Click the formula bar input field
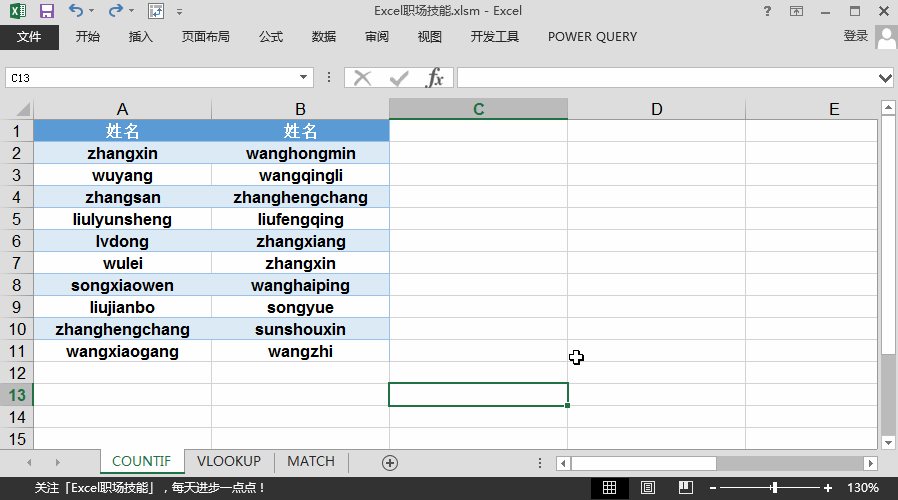The height and width of the screenshot is (500, 898). click(667, 77)
